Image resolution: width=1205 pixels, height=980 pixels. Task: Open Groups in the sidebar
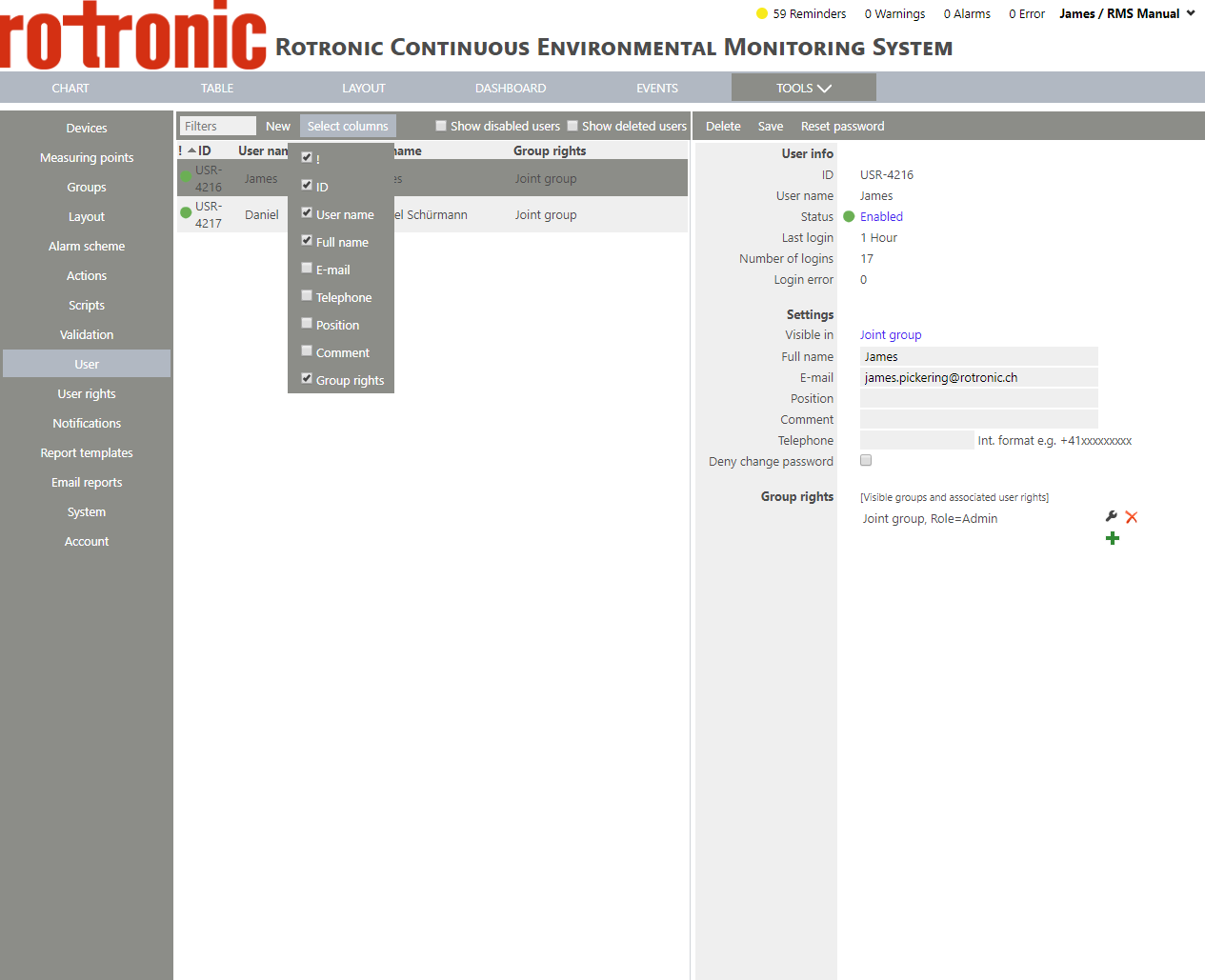[87, 187]
